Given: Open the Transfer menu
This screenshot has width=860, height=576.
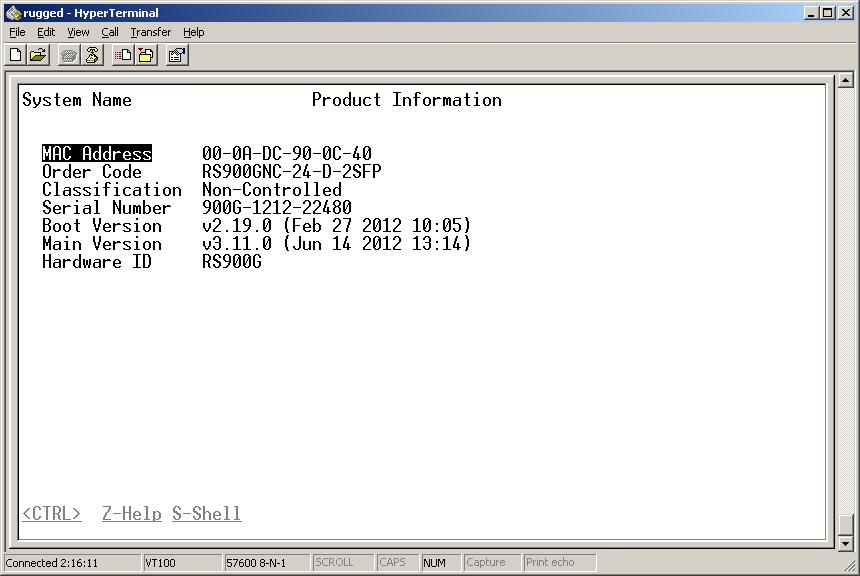Looking at the screenshot, I should click(150, 32).
